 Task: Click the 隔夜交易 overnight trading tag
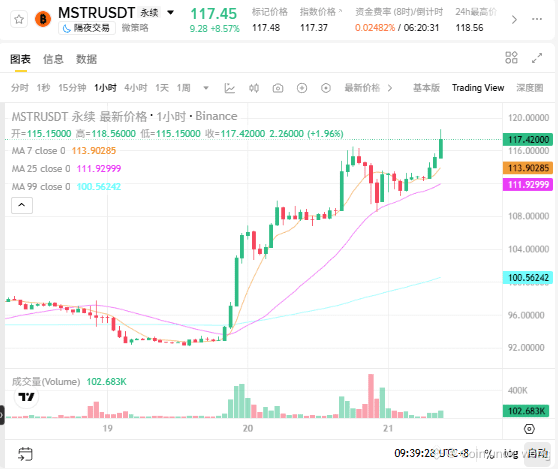(87, 28)
